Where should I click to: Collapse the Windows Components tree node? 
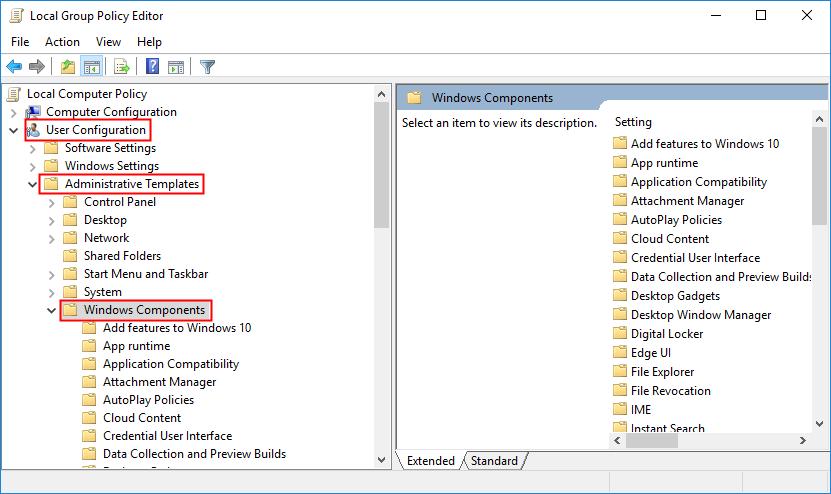[51, 310]
